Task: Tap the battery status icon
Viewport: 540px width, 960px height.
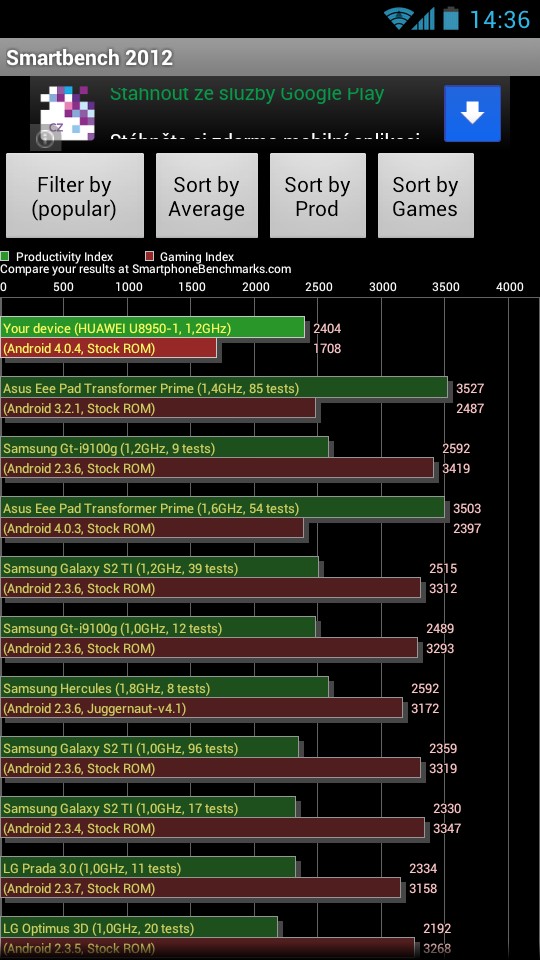Action: click(451, 18)
